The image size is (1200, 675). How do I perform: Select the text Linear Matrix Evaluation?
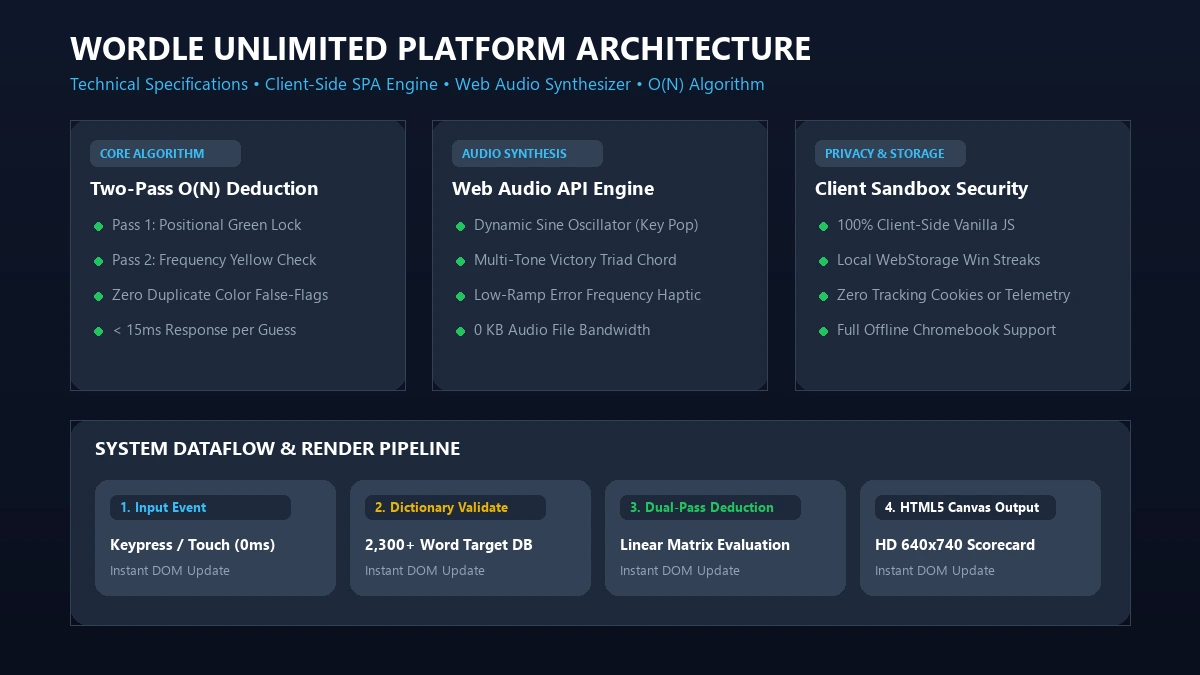[x=705, y=545]
